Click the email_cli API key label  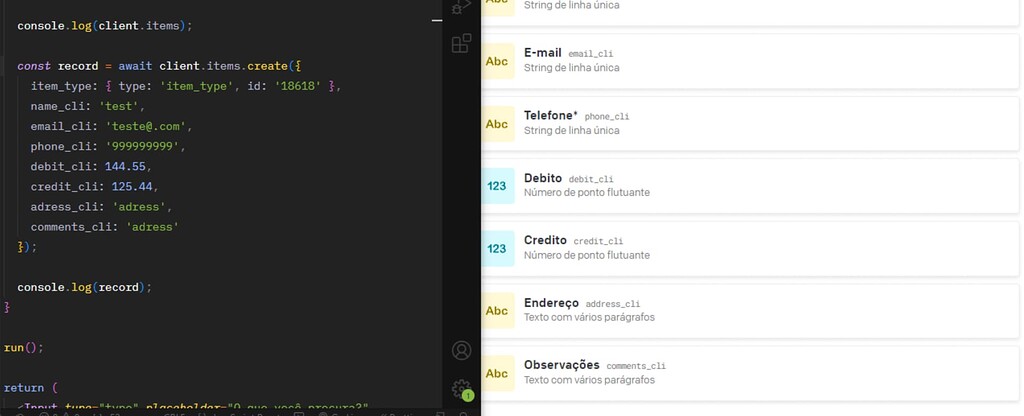[591, 53]
